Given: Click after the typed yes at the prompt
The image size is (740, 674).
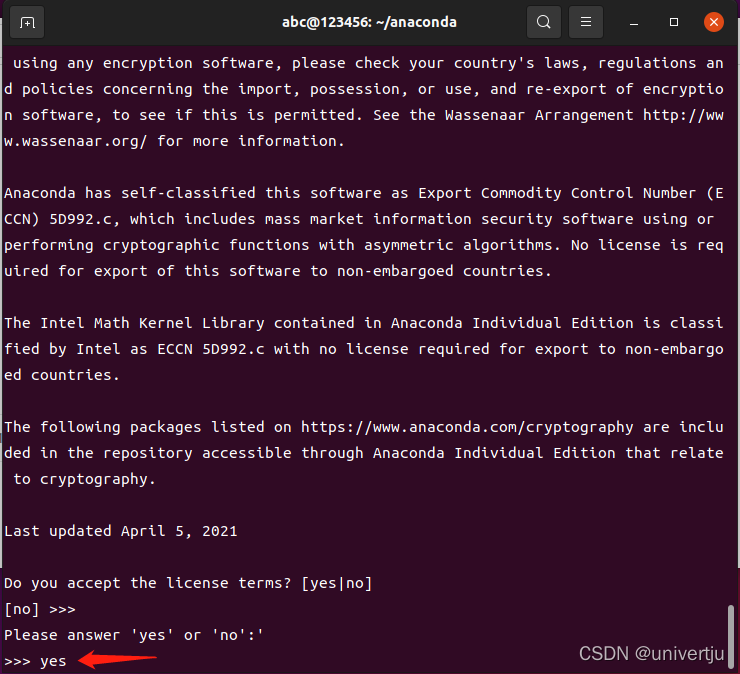Looking at the screenshot, I should (69, 661).
